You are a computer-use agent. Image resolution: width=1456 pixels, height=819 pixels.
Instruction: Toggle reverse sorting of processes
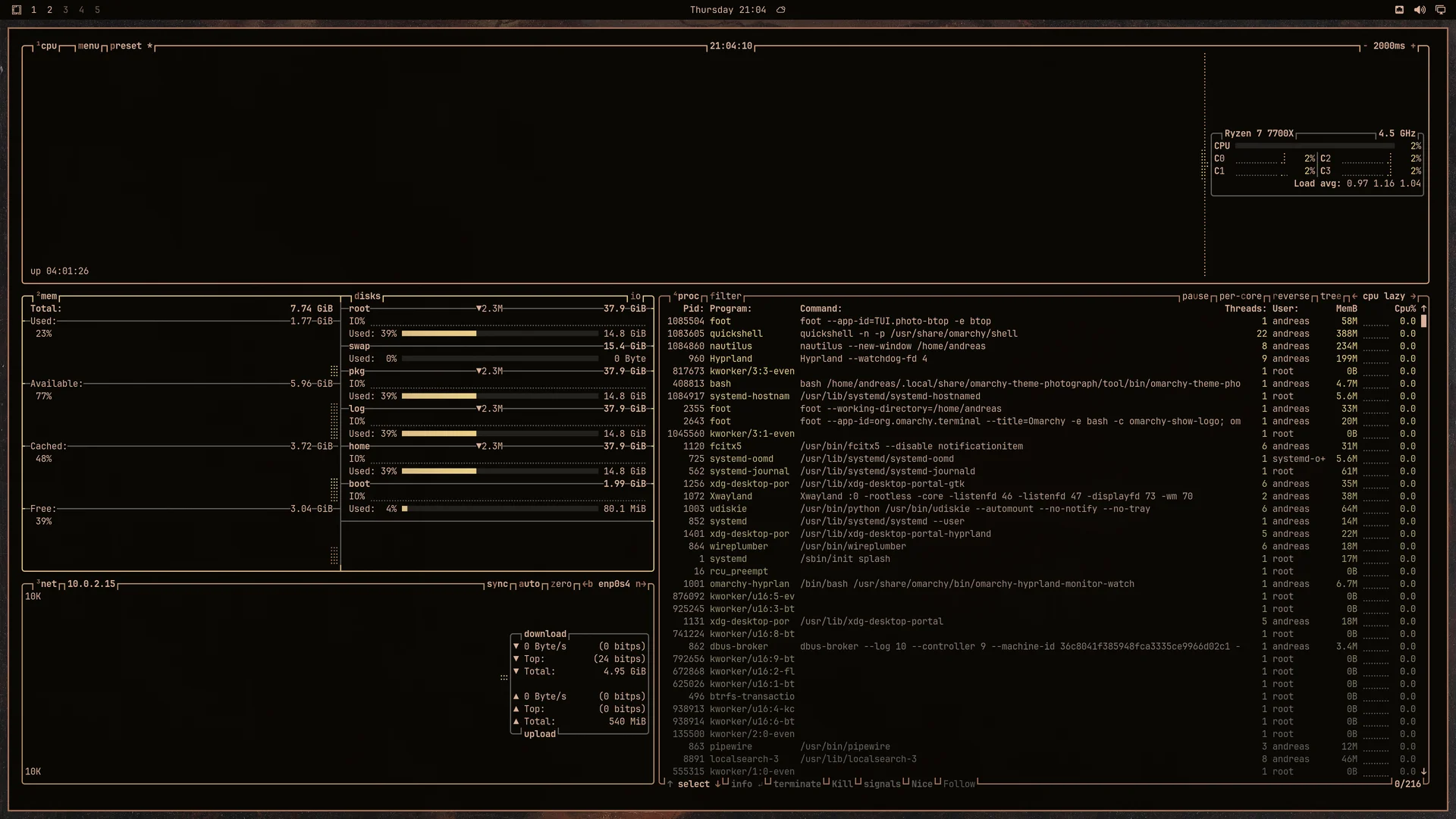(1291, 297)
